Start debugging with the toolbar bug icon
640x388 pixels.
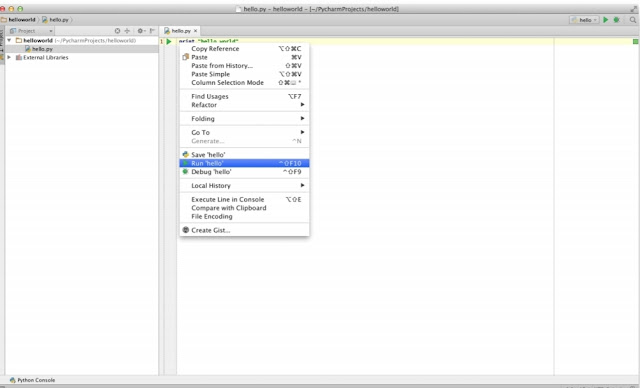click(617, 20)
